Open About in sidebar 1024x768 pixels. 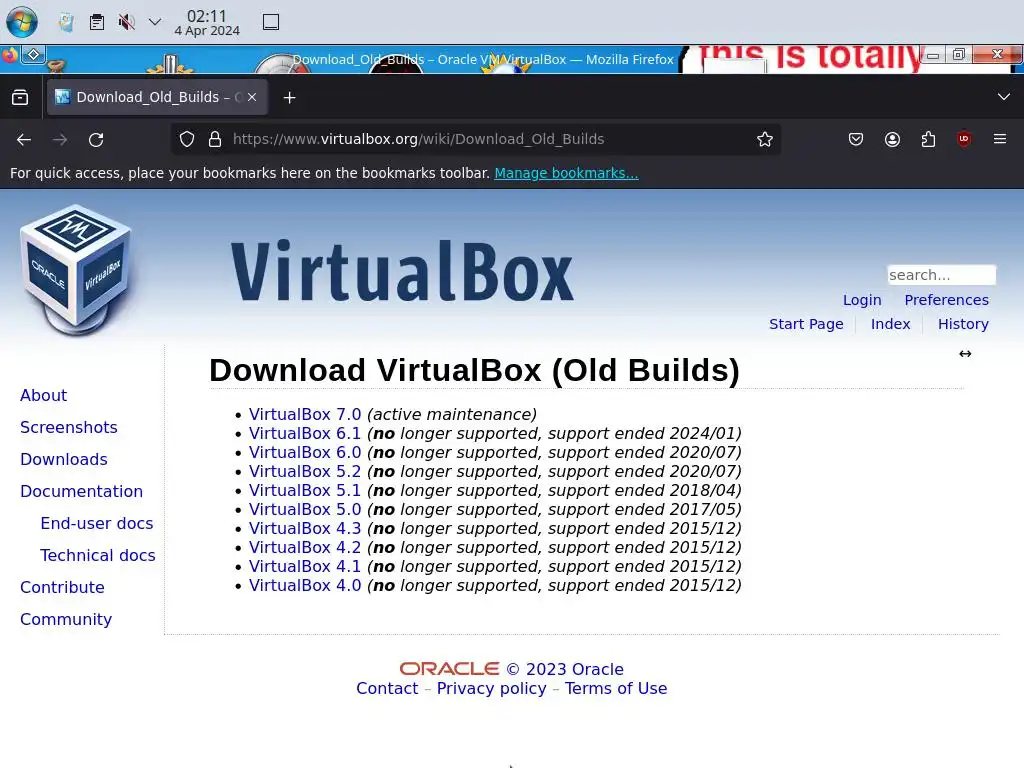(x=43, y=395)
